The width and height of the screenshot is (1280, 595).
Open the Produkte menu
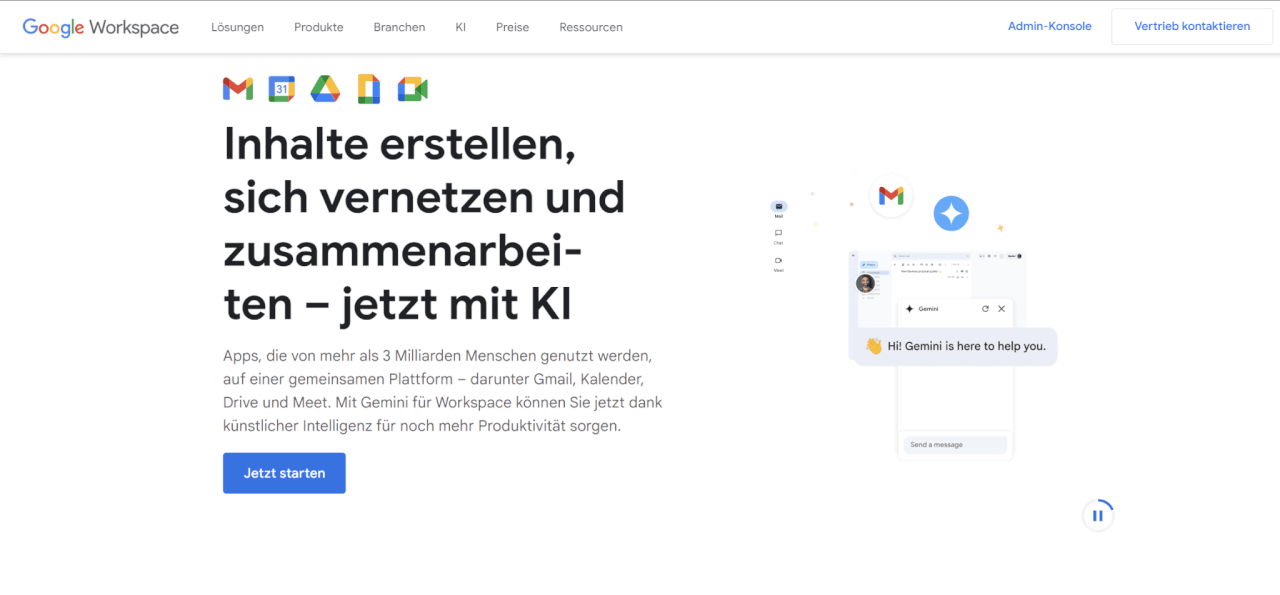318,27
